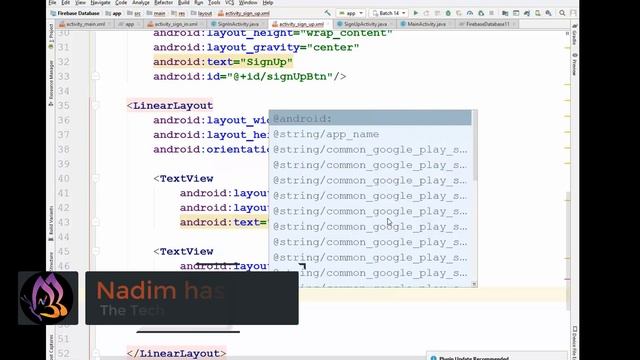The height and width of the screenshot is (360, 640).
Task: Collapse the LinearLayout fold marker at line 35
Action: coord(96,106)
